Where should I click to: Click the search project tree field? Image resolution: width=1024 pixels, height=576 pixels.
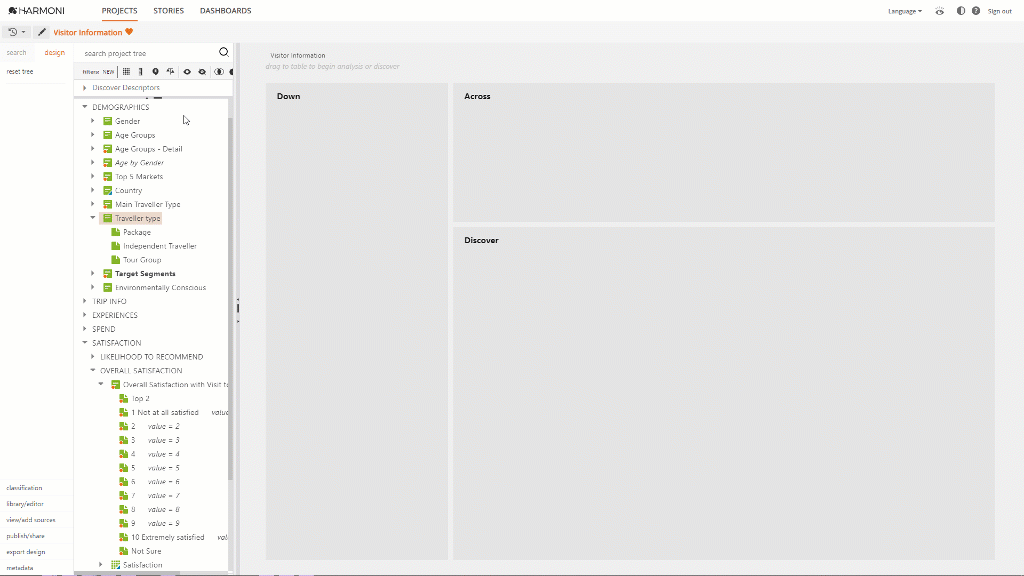(x=149, y=53)
